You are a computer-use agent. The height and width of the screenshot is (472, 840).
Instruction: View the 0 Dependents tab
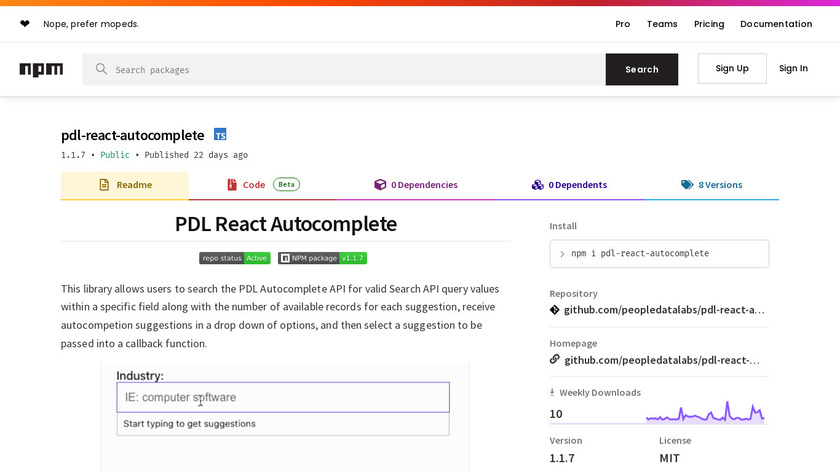[569, 185]
